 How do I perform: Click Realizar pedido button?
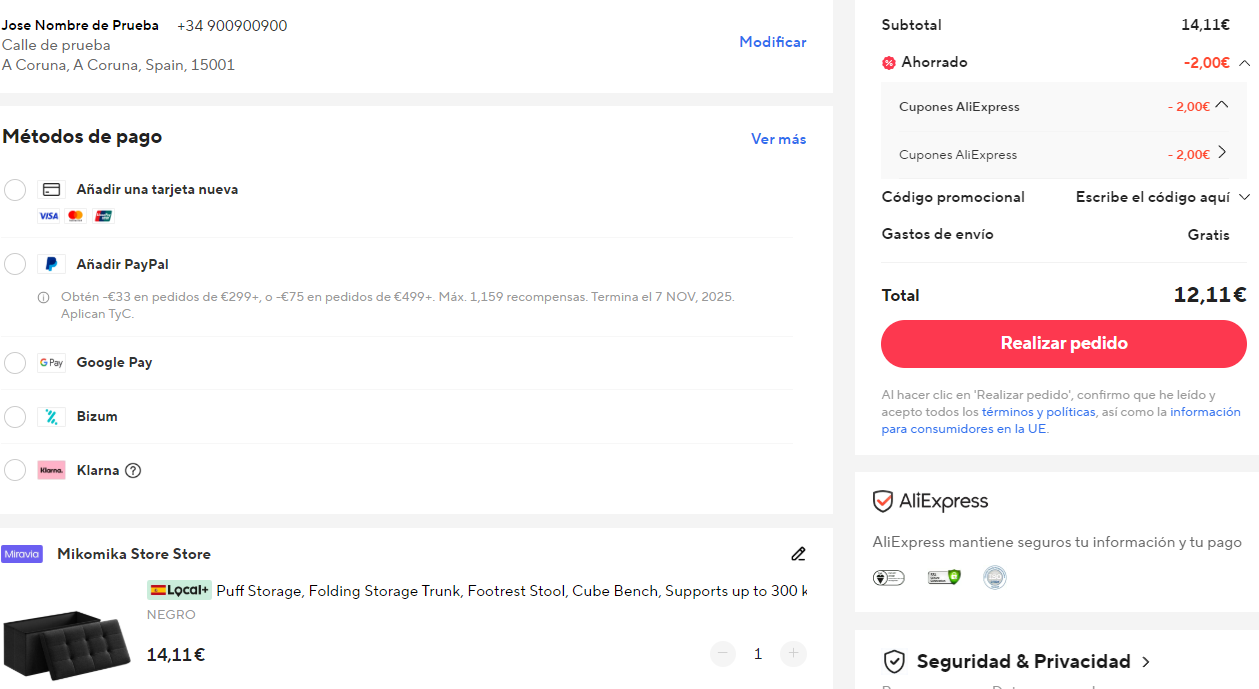pyautogui.click(x=1064, y=344)
